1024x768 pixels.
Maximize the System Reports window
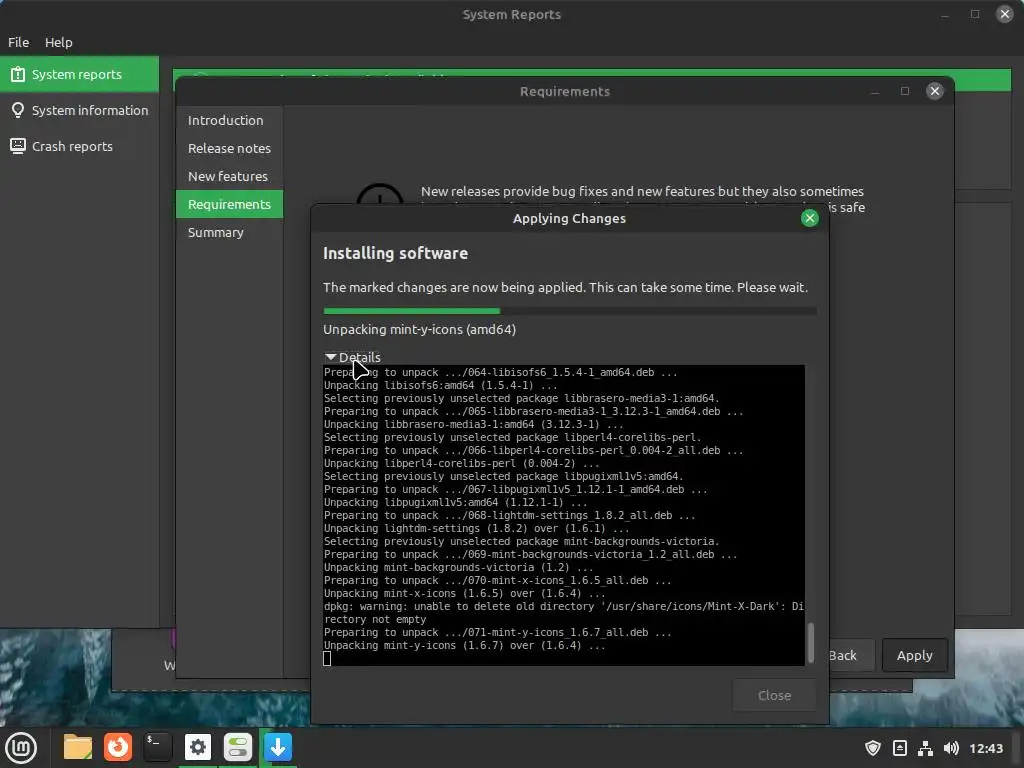pyautogui.click(x=975, y=14)
